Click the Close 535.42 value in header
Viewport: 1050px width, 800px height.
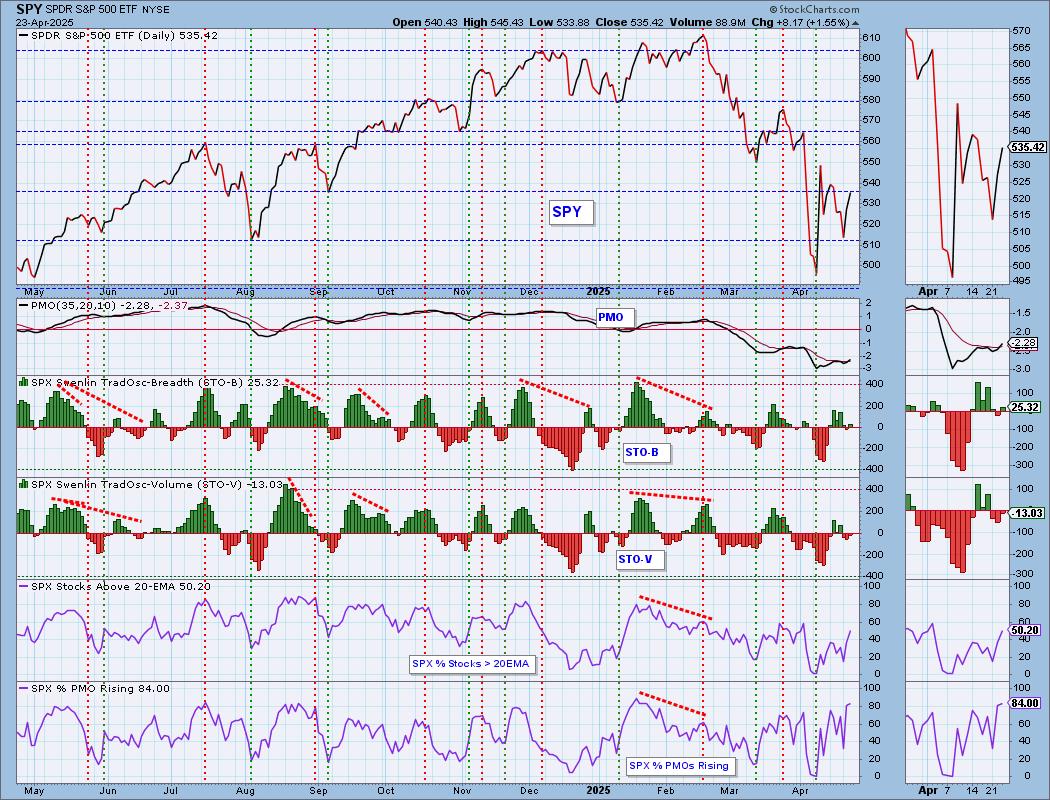pyautogui.click(x=629, y=22)
